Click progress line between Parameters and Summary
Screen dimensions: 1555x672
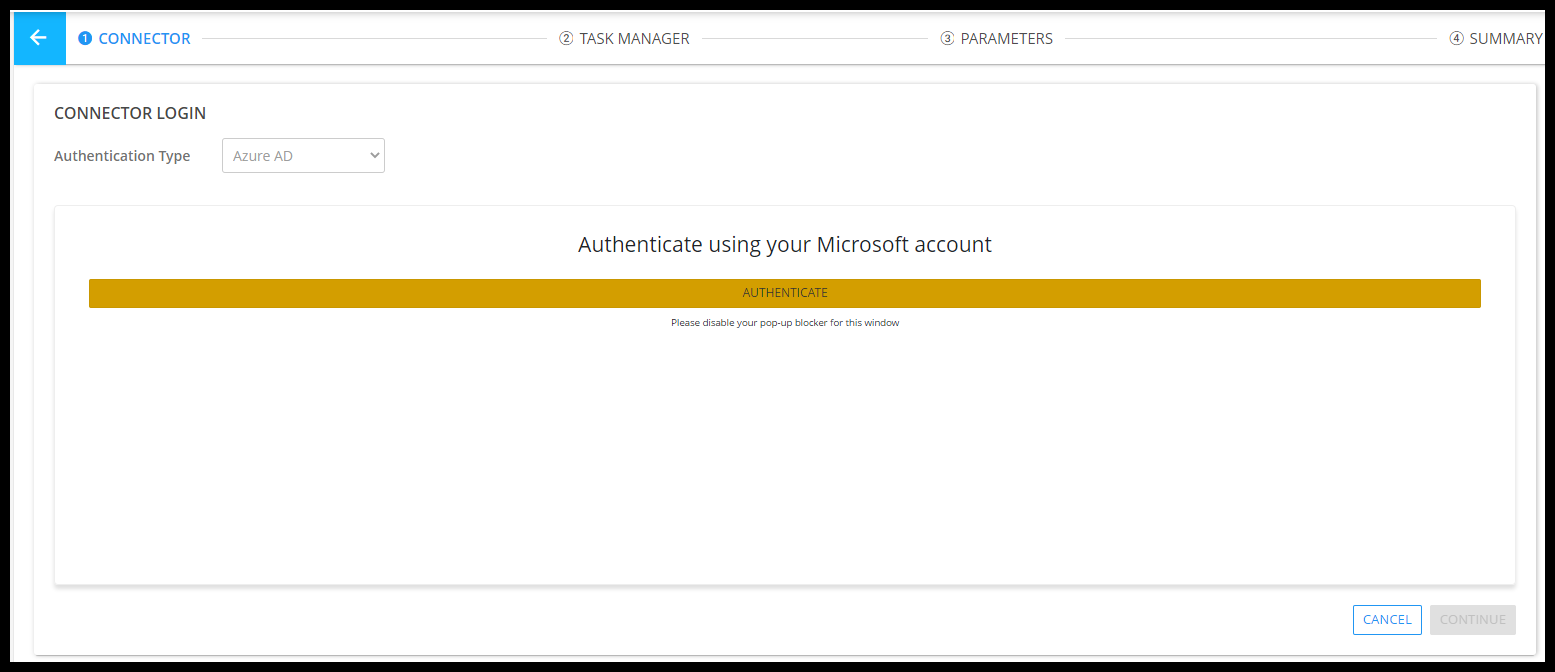tap(1250, 39)
